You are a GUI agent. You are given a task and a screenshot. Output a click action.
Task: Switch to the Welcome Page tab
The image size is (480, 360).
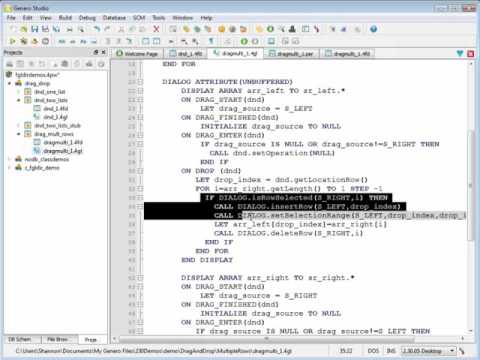(x=138, y=54)
